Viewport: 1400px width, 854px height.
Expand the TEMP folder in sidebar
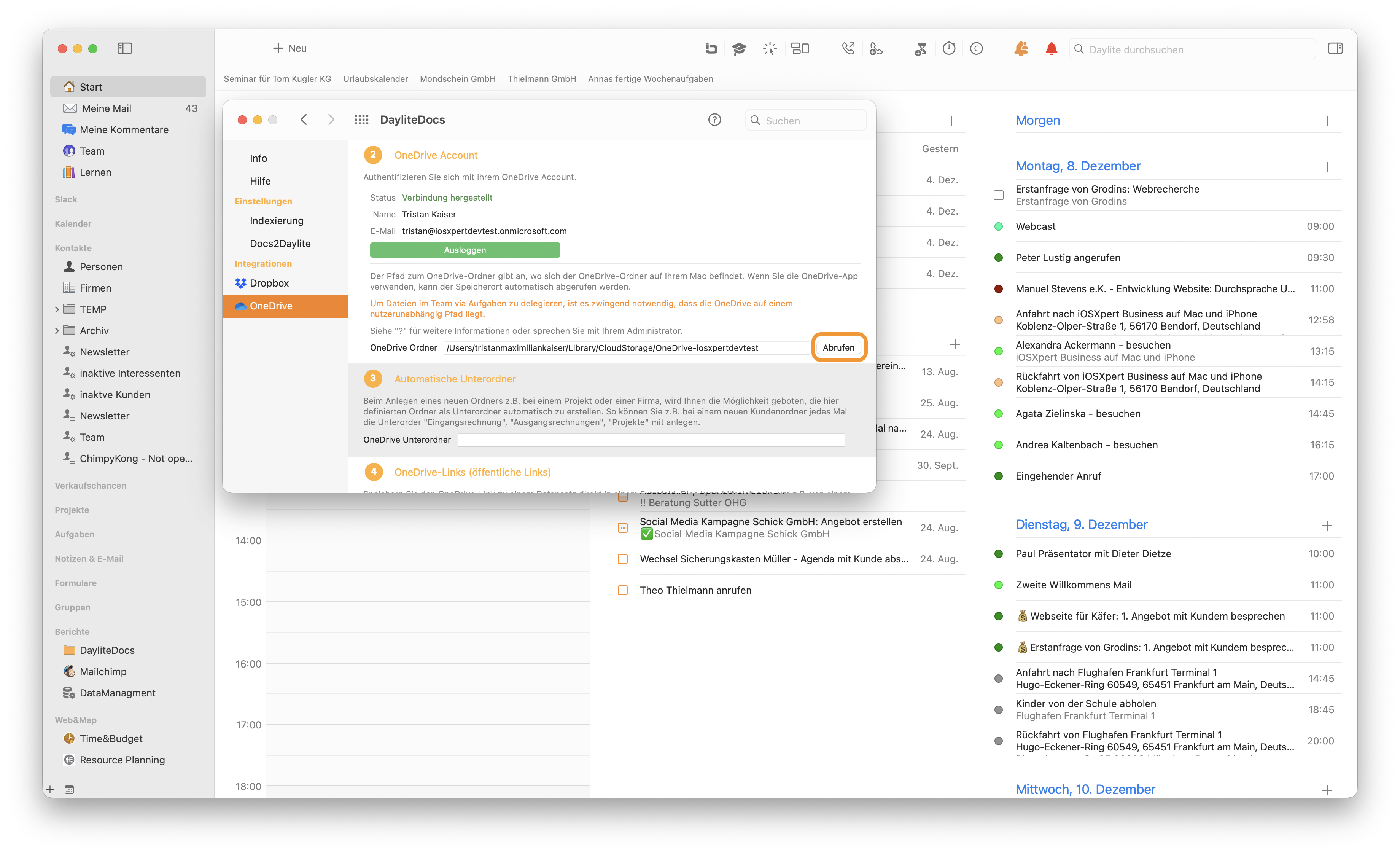57,309
